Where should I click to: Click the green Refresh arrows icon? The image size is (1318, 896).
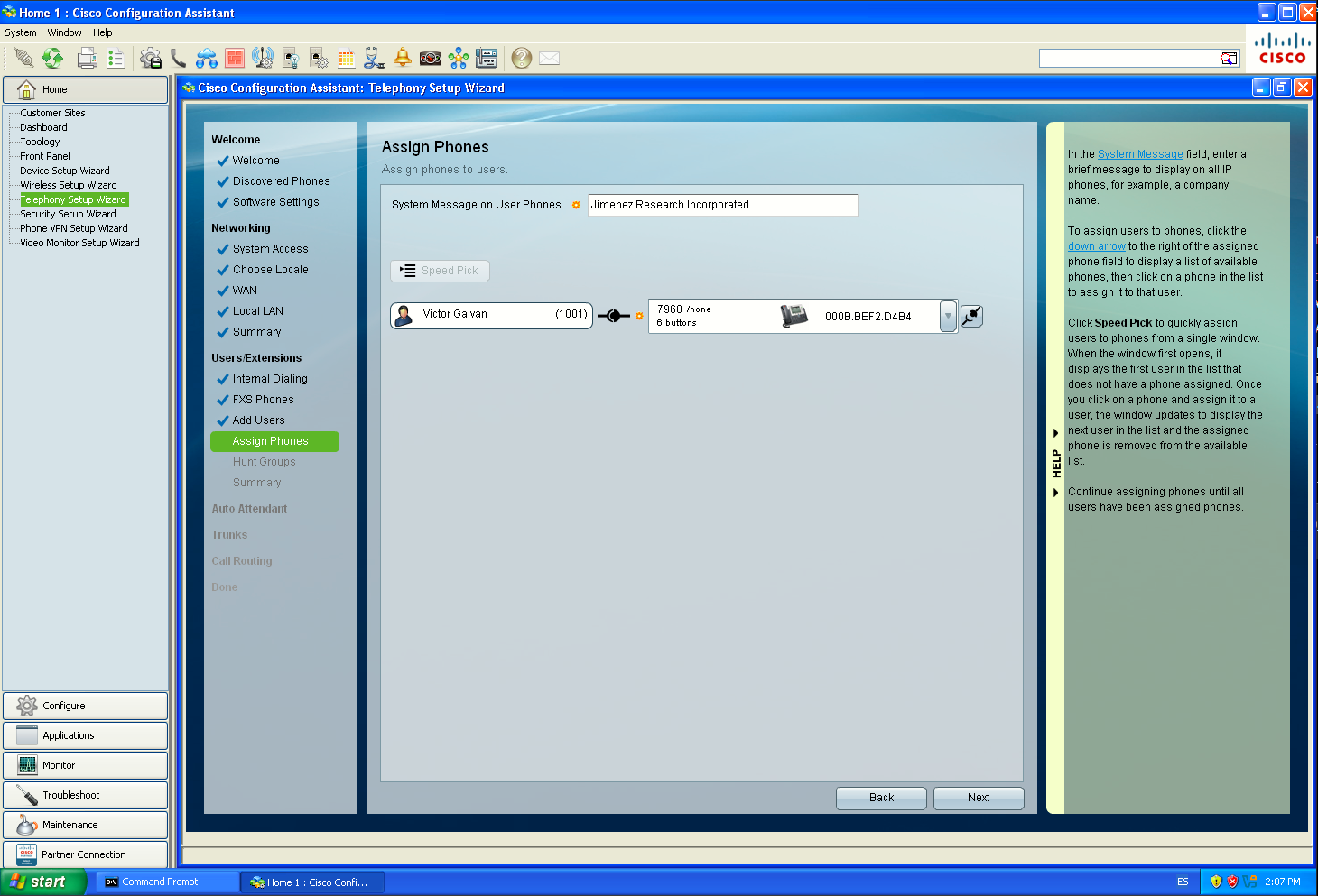click(x=53, y=59)
